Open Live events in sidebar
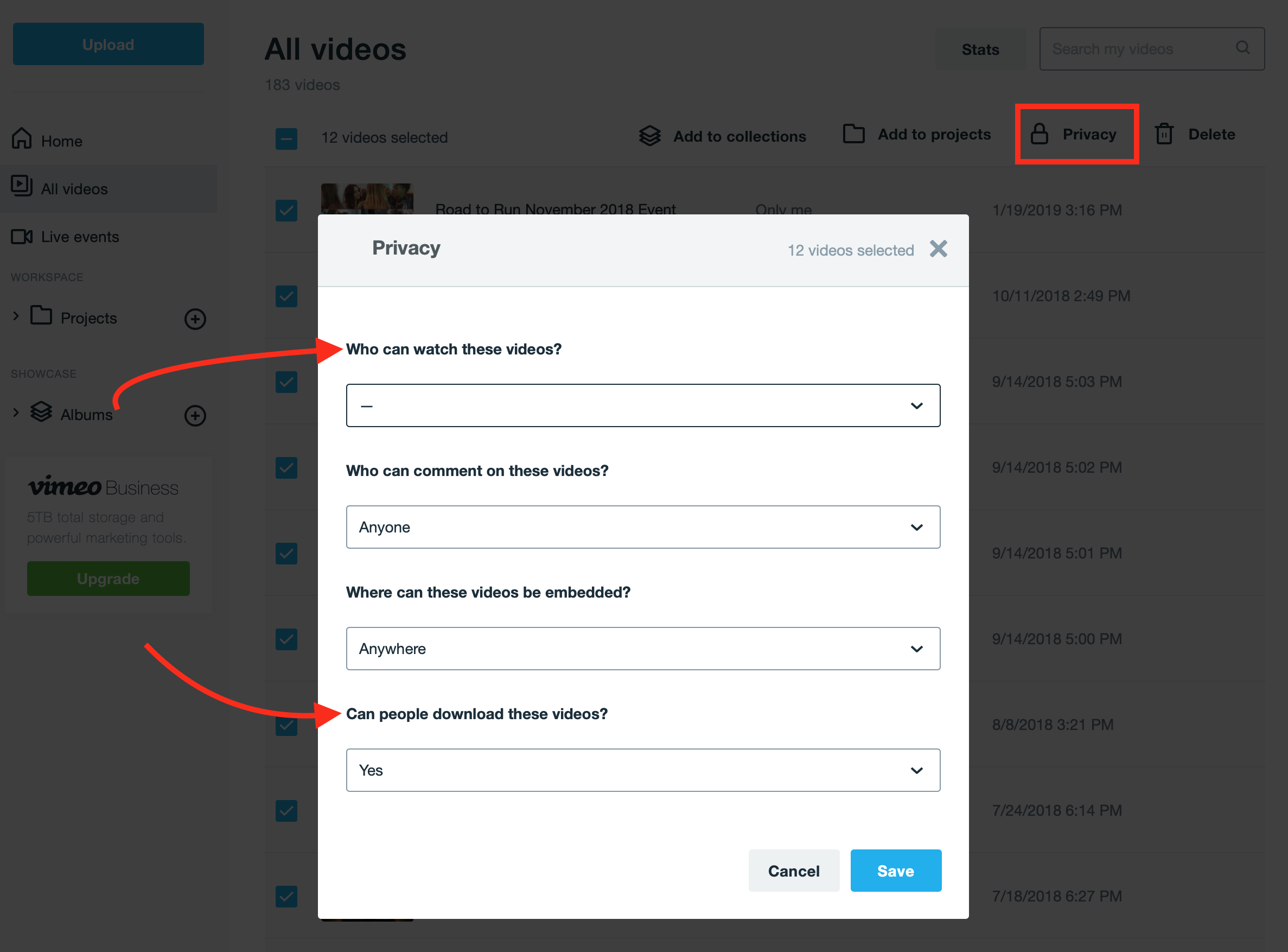Screen dimensions: 1288x952 click(x=80, y=237)
